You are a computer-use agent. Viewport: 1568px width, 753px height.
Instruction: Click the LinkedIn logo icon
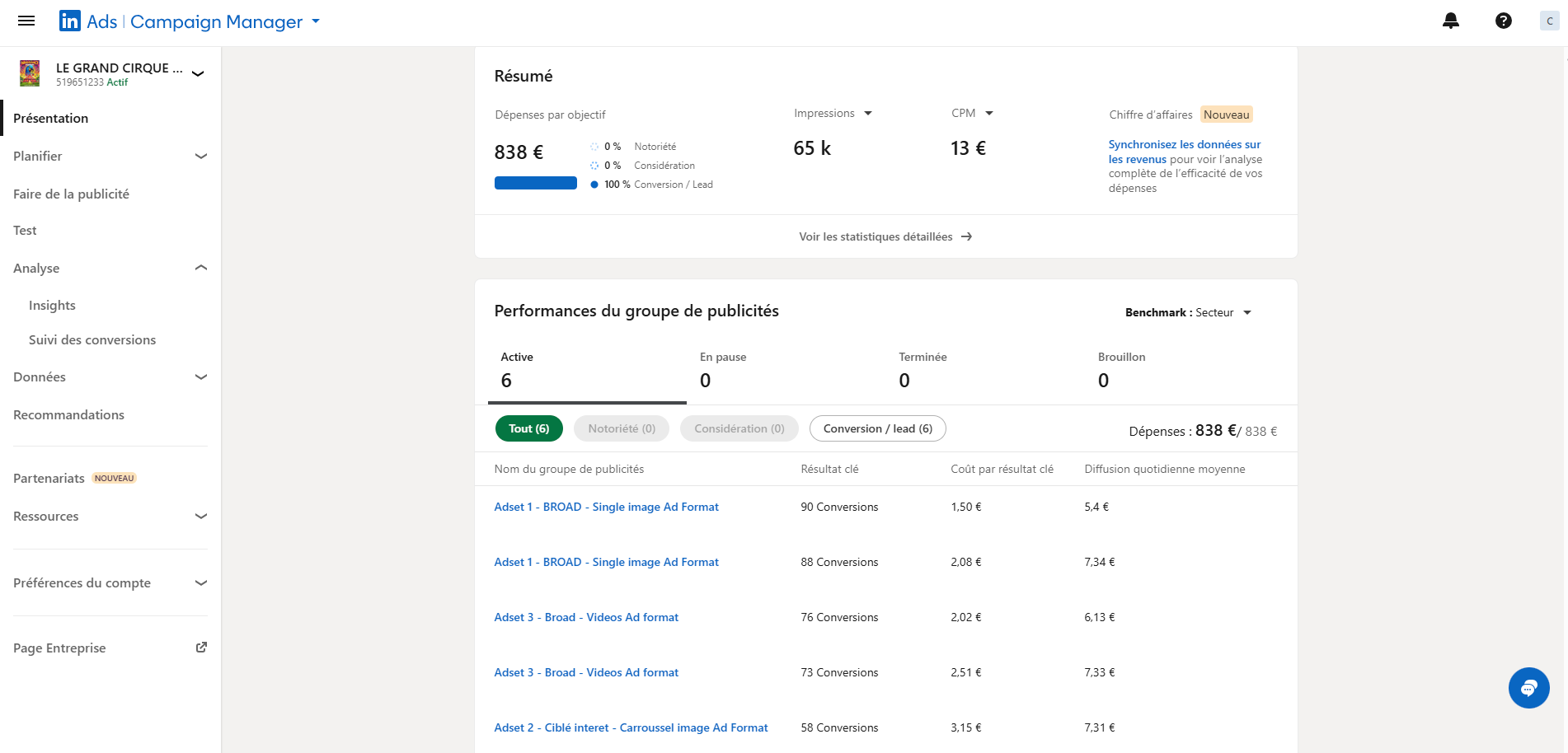coord(70,21)
